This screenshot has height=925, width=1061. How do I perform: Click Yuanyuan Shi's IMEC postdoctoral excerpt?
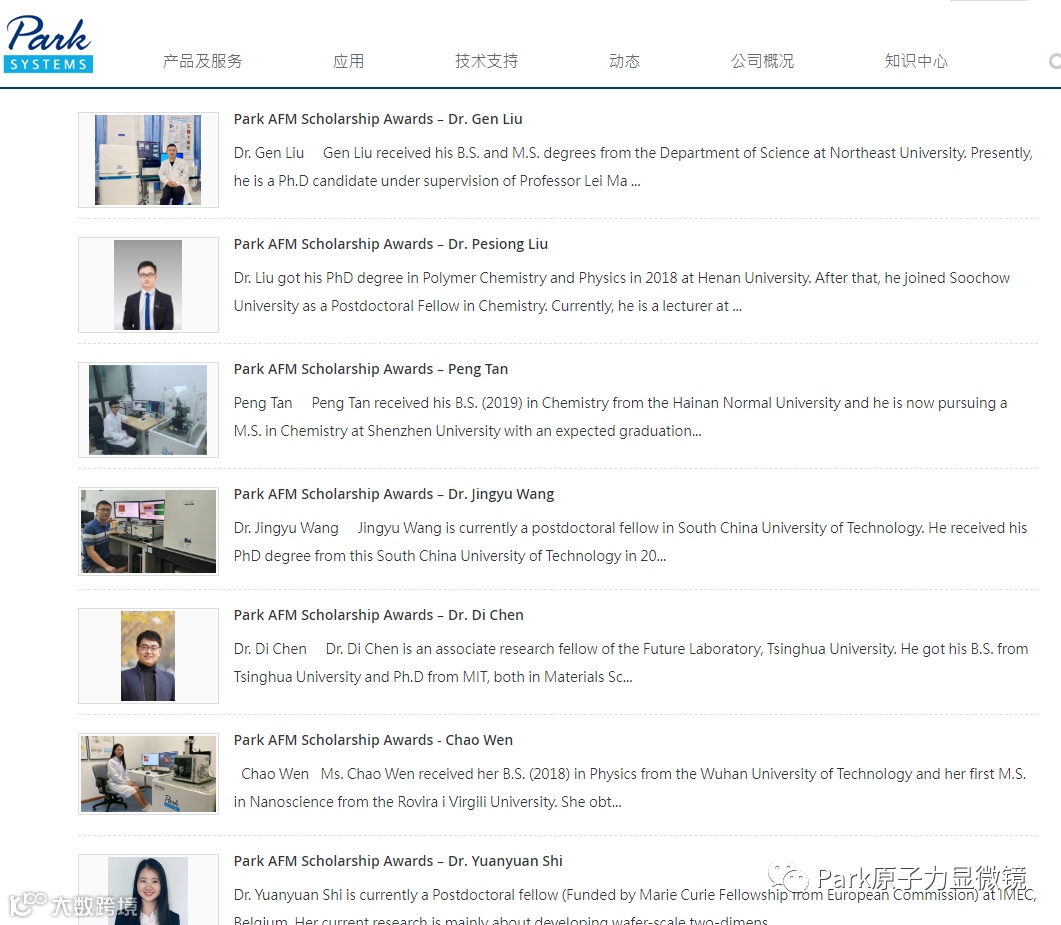pos(635,907)
